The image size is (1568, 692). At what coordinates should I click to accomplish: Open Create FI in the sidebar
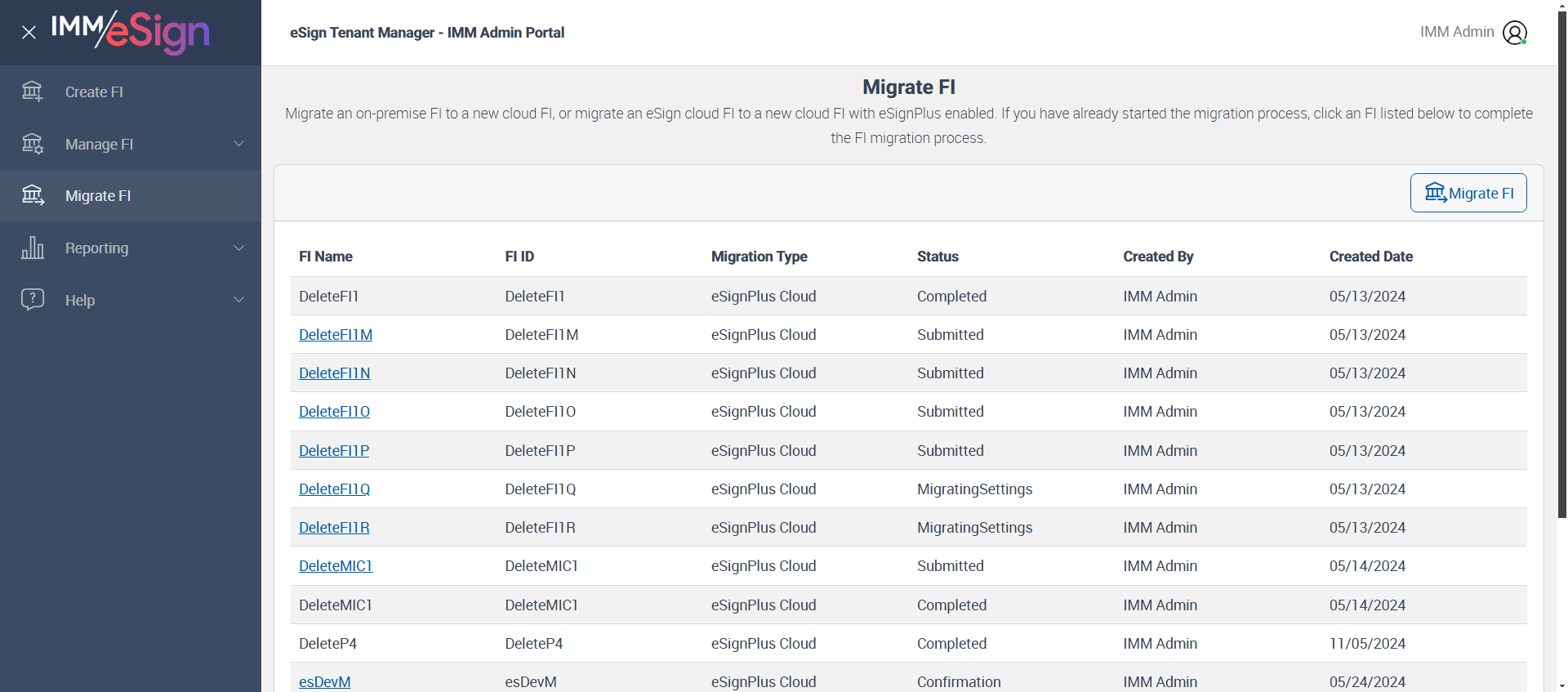pos(131,92)
